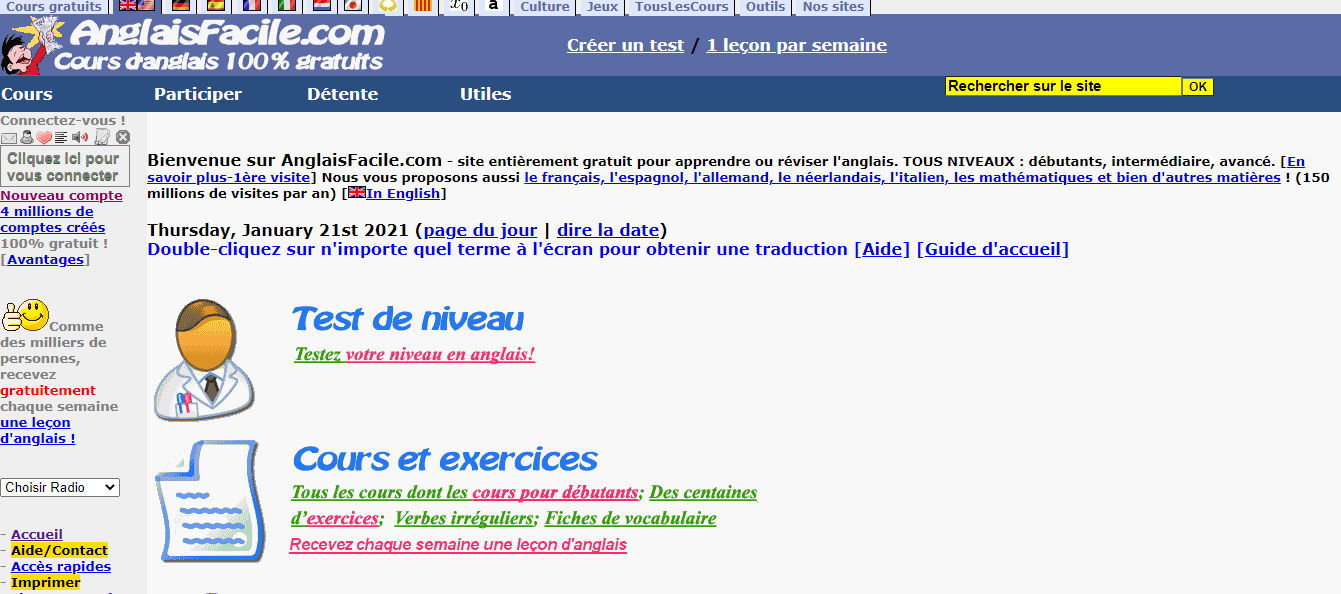Click the OK search button
The height and width of the screenshot is (594, 1341).
point(1198,87)
